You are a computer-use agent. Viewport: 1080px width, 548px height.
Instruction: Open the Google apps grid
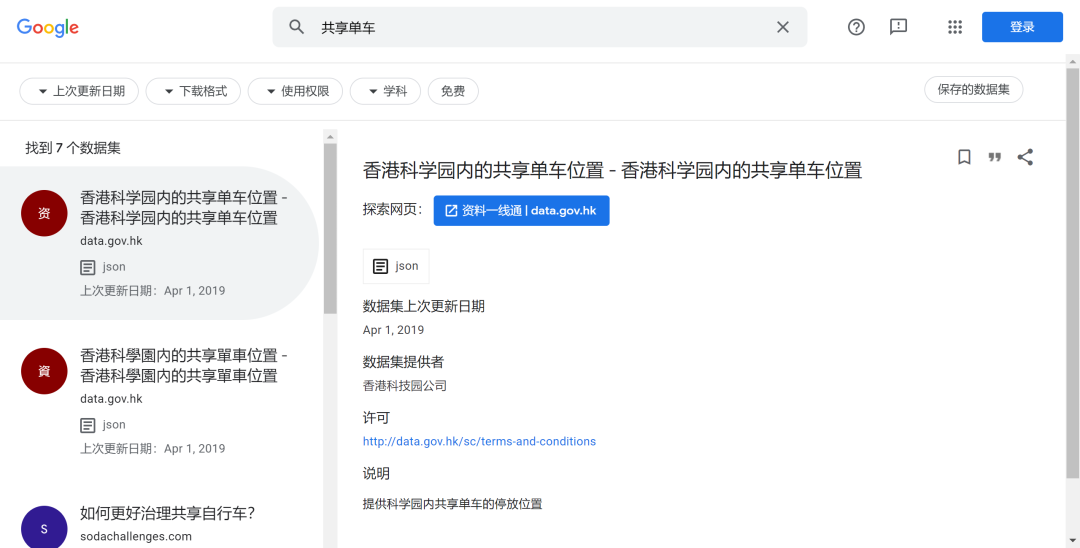click(x=955, y=27)
